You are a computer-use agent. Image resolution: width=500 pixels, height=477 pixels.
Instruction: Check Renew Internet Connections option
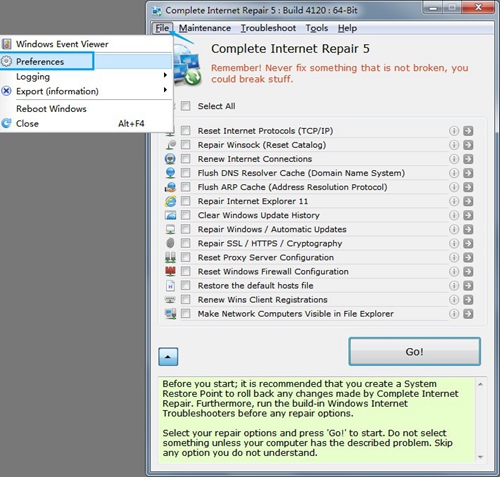(x=186, y=159)
